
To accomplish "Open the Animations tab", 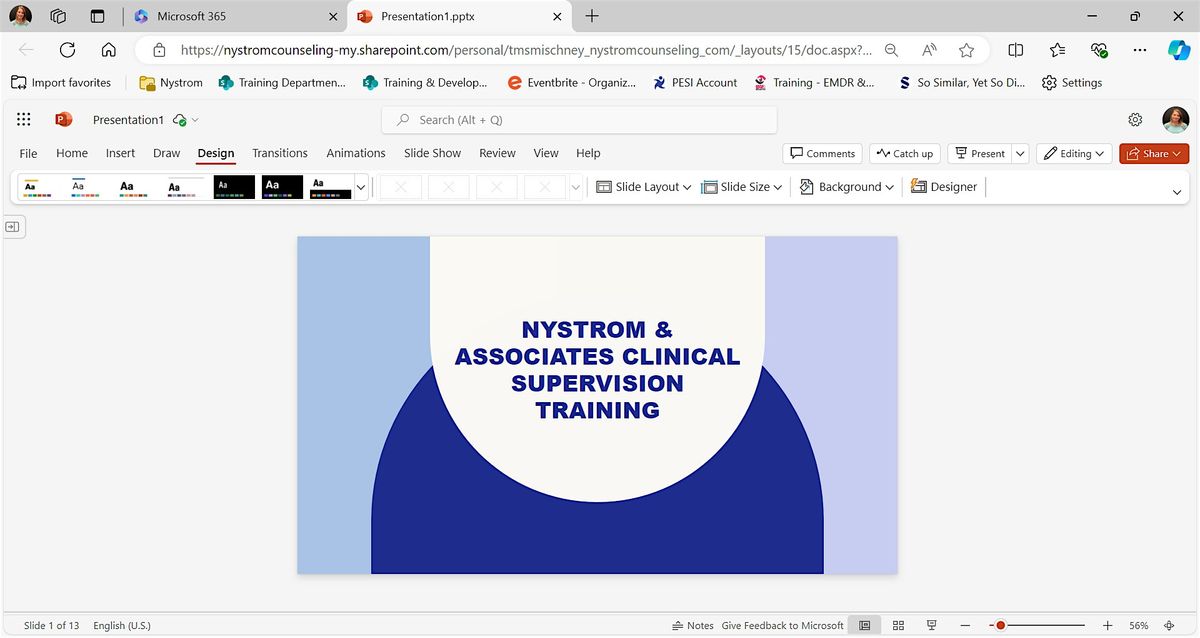I will [356, 153].
